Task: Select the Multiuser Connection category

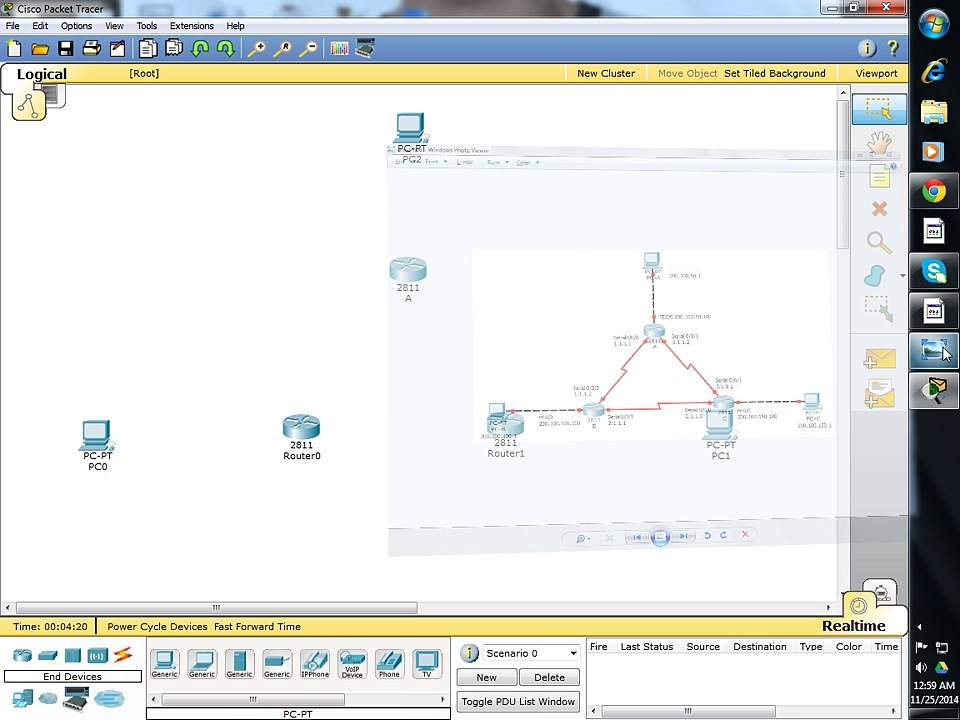Action: click(109, 698)
